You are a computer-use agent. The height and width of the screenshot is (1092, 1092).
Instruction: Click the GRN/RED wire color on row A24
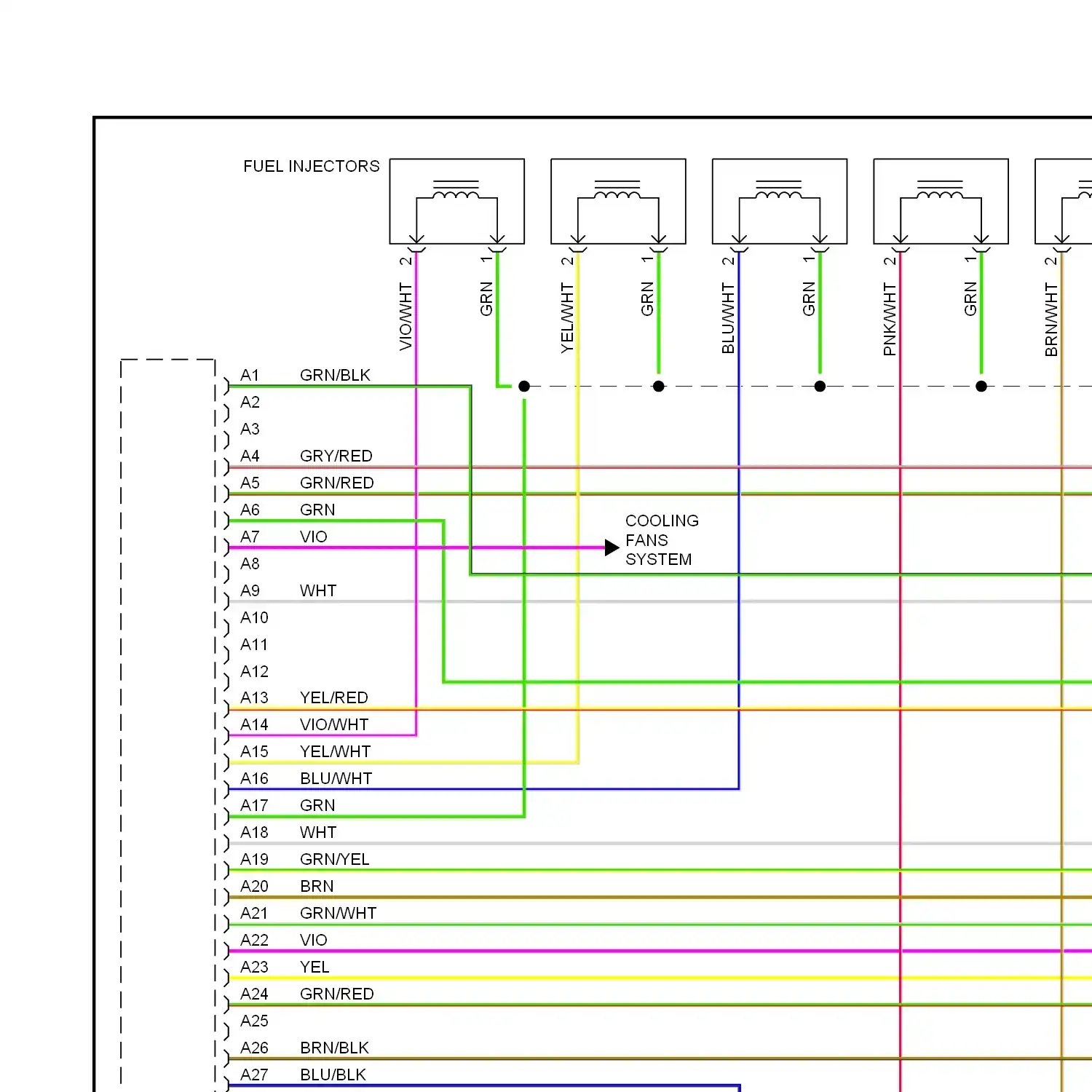point(337,994)
